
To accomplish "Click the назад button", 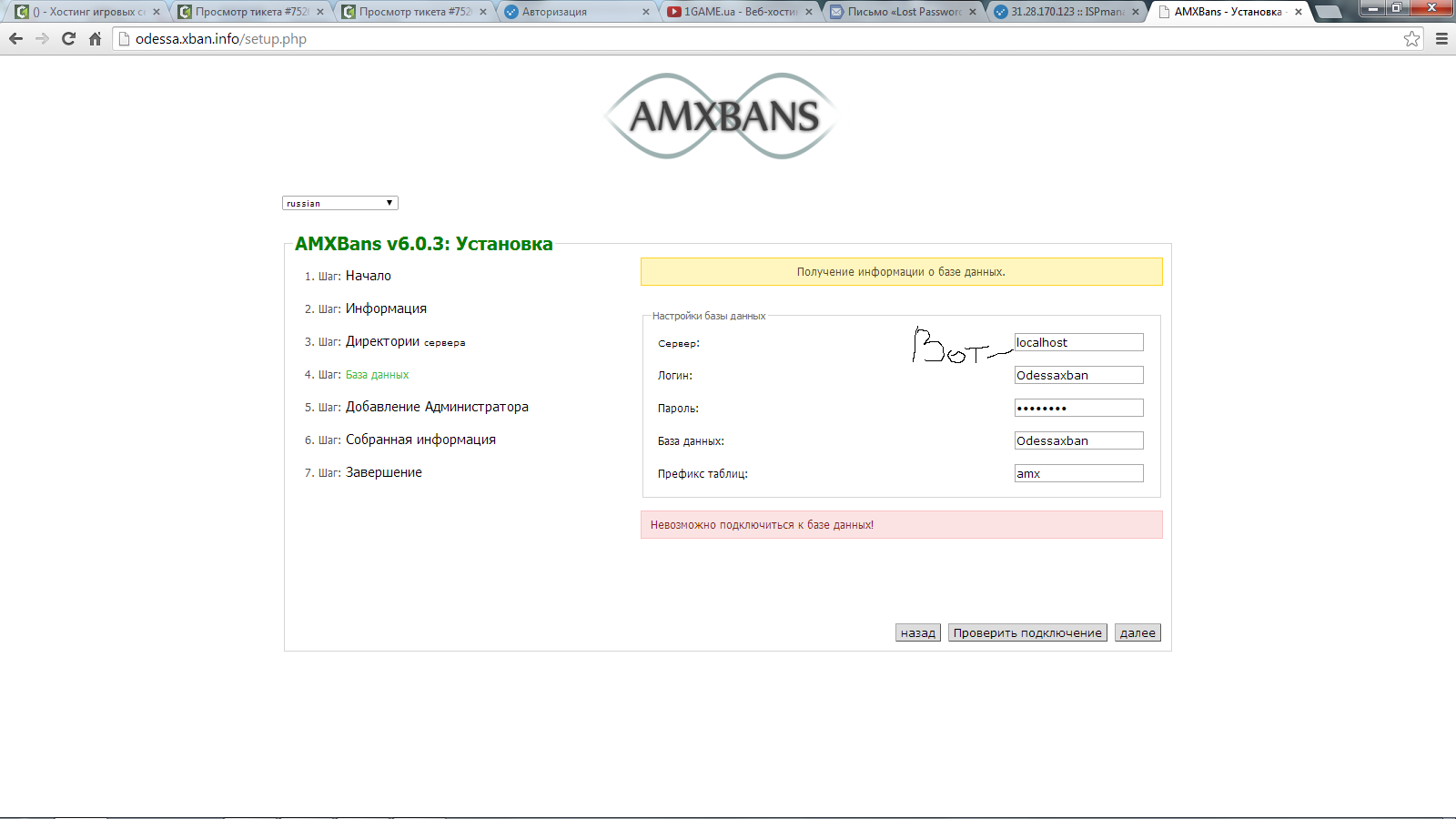I will [x=917, y=632].
